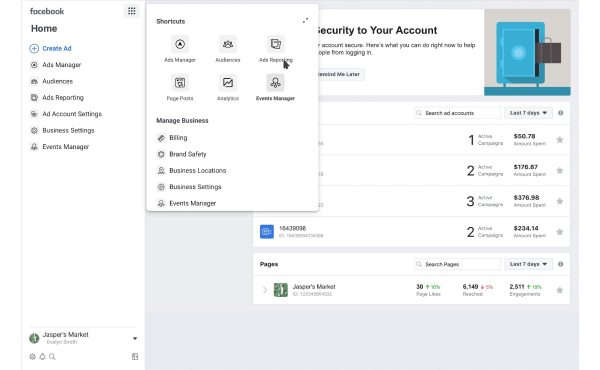The image size is (600, 370).
Task: Open Ads Manager shortcut icon
Action: point(180,44)
